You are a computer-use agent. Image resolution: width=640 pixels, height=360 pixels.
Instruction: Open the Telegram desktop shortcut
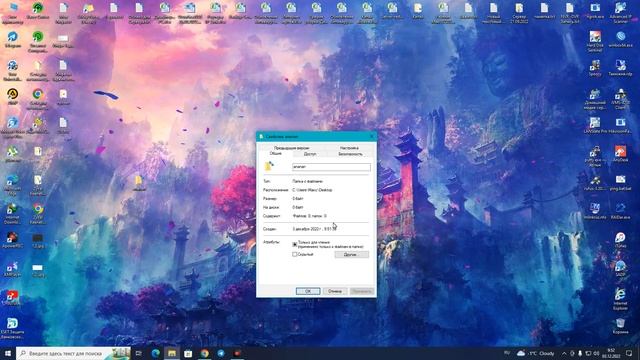pos(12,40)
